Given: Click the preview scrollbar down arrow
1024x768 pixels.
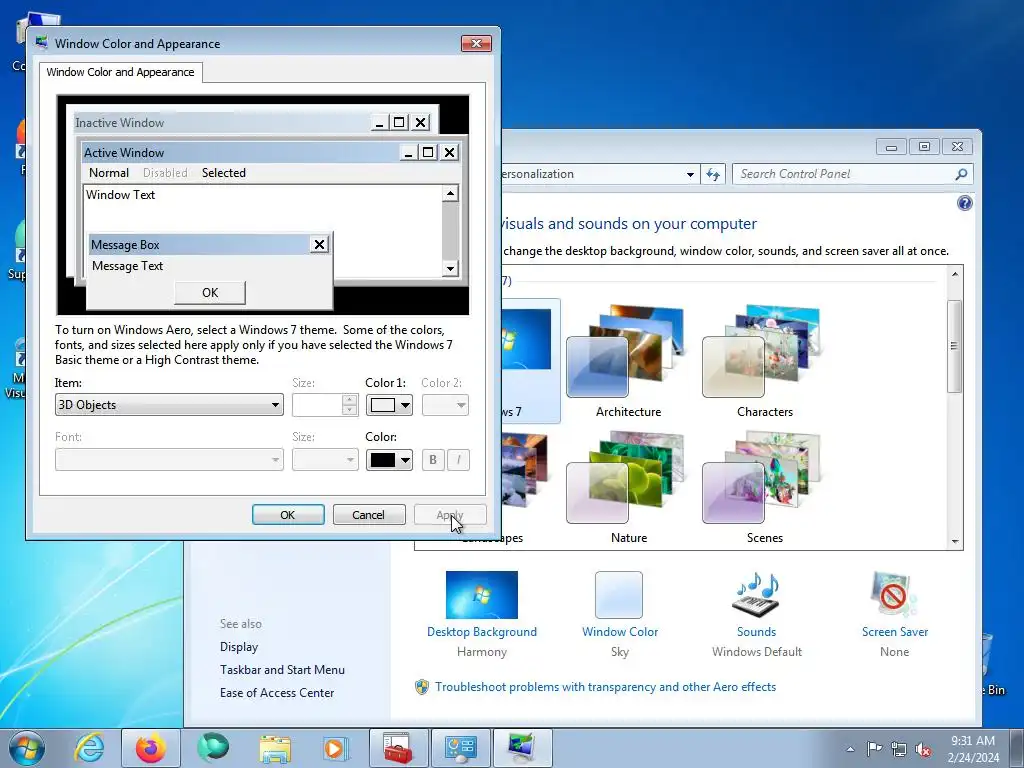Looking at the screenshot, I should [451, 268].
